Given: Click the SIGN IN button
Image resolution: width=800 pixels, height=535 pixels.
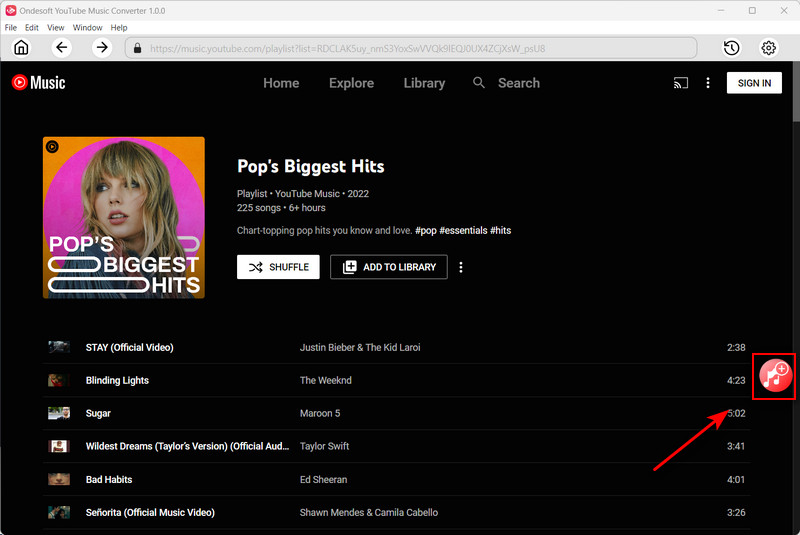Looking at the screenshot, I should (x=754, y=83).
